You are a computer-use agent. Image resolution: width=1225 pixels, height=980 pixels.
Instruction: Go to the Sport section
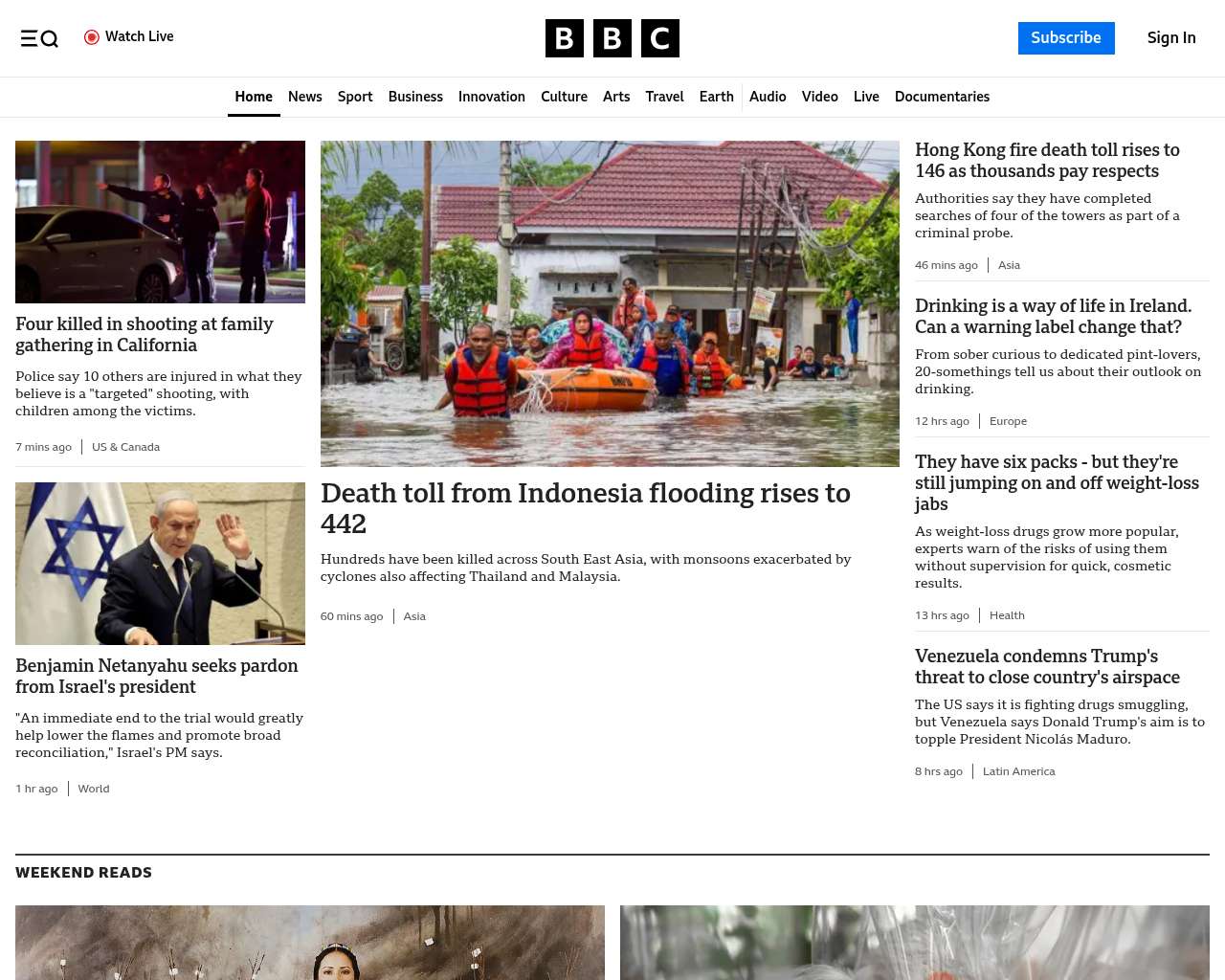point(355,97)
